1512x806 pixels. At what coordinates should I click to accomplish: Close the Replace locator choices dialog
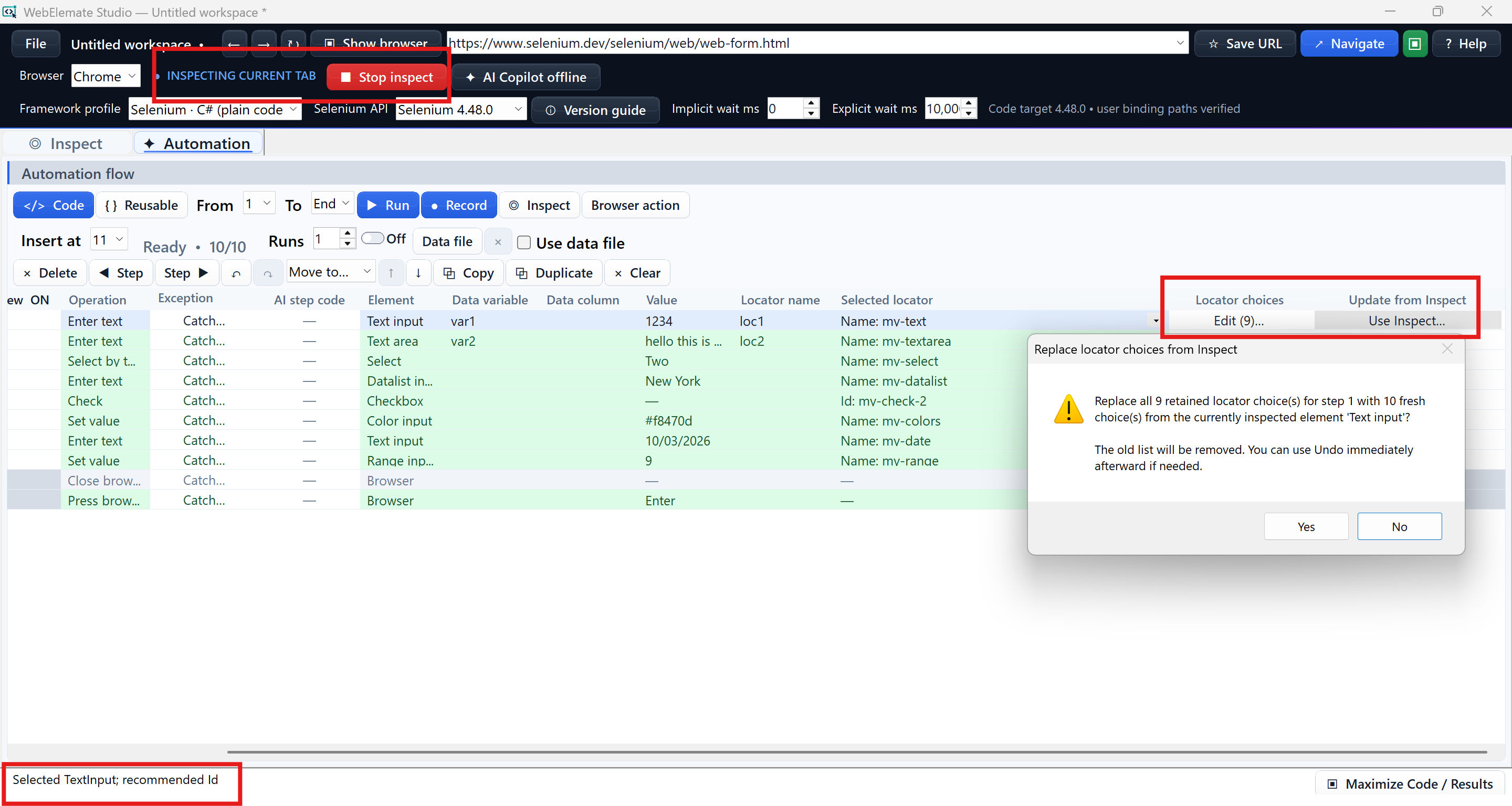click(x=1447, y=349)
